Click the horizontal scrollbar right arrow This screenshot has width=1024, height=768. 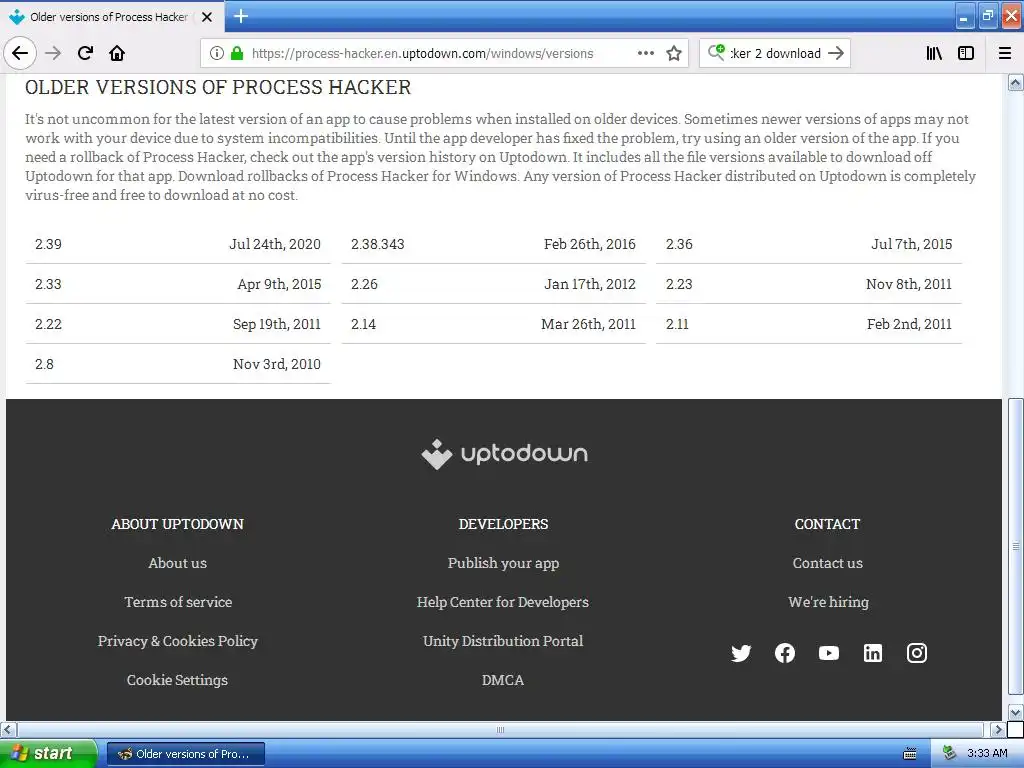tap(997, 729)
